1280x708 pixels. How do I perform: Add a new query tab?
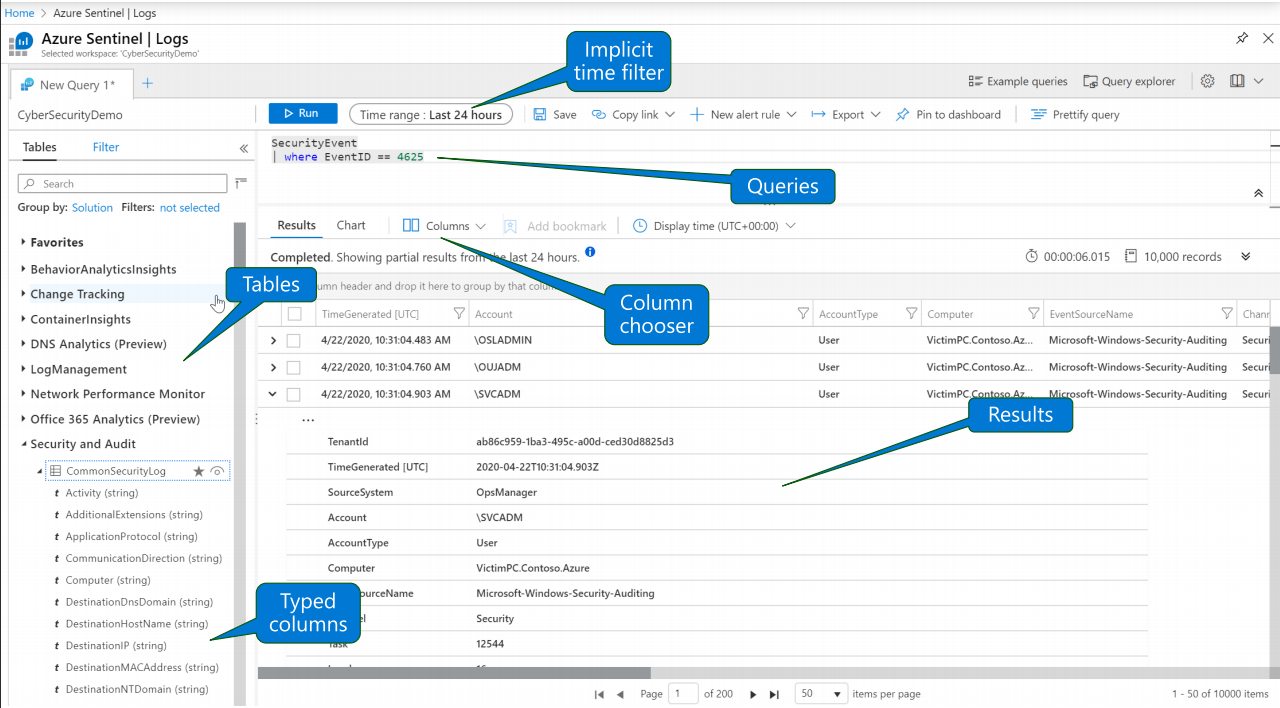click(x=147, y=83)
